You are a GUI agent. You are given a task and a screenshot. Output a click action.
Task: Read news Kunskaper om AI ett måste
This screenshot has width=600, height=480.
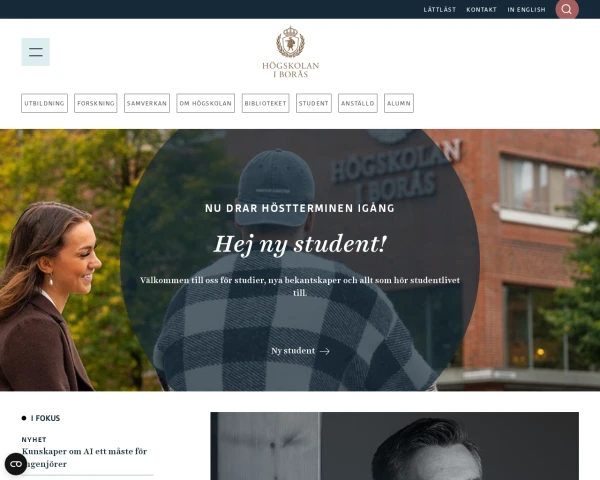tap(84, 457)
